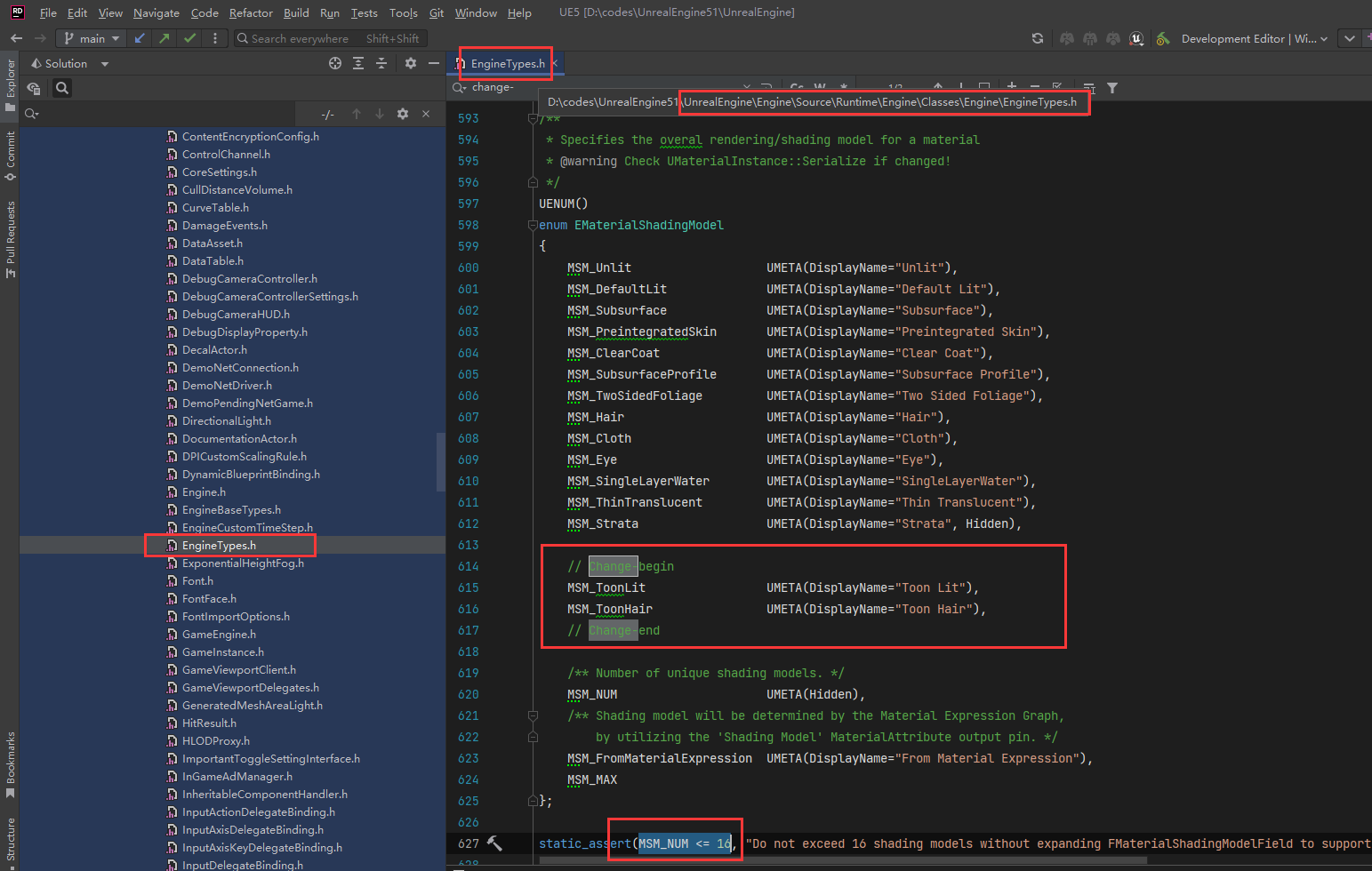Click the Solution tree vertical scrollbar
The image size is (1372, 871).
coord(440,462)
